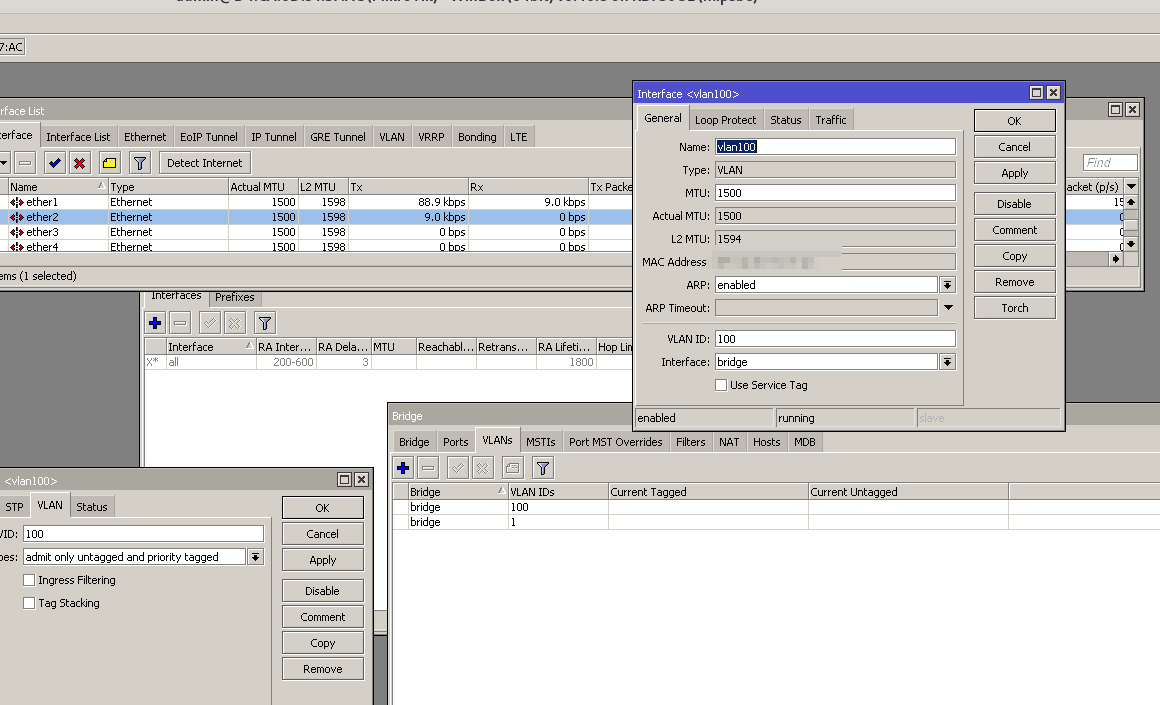The width and height of the screenshot is (1160, 705).
Task: Expand the ARP Timeout field arrow
Action: (x=948, y=308)
